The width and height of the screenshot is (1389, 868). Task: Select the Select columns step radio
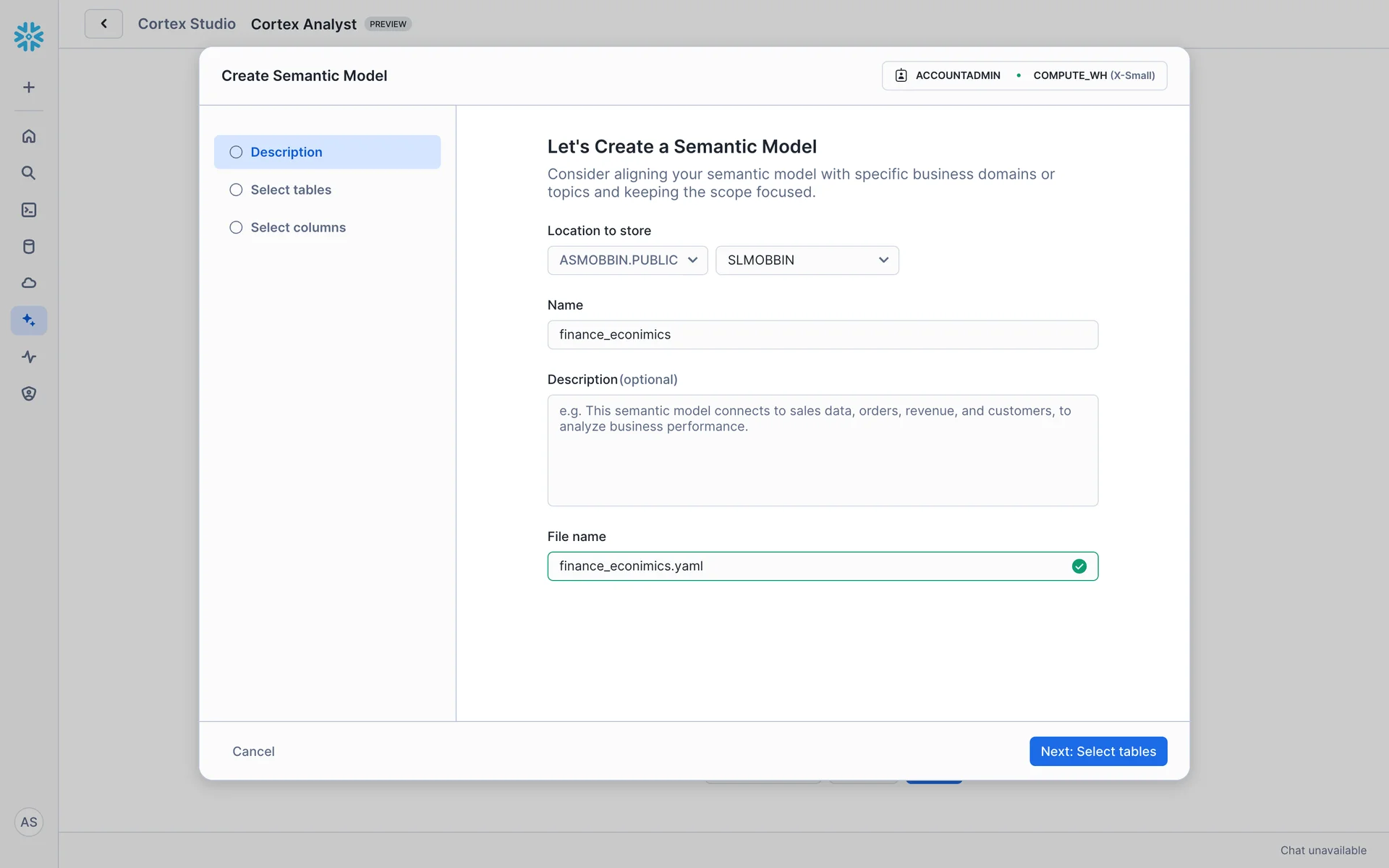pos(236,227)
